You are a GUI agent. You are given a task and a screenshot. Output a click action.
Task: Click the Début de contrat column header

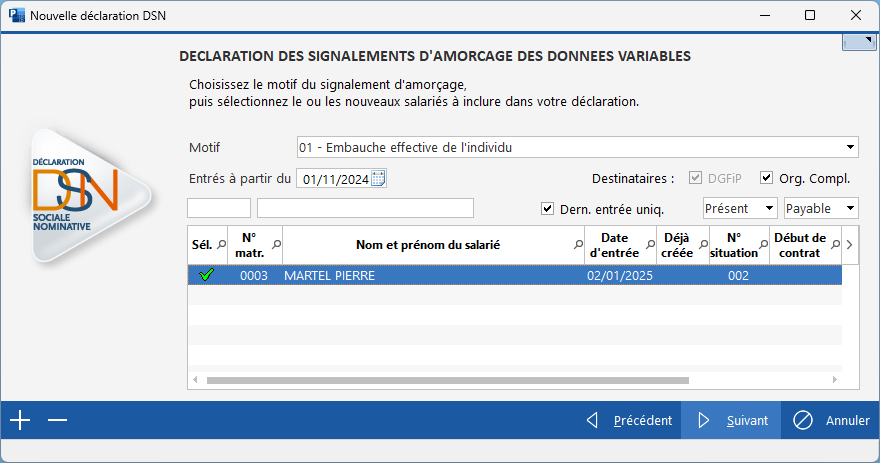tap(799, 245)
